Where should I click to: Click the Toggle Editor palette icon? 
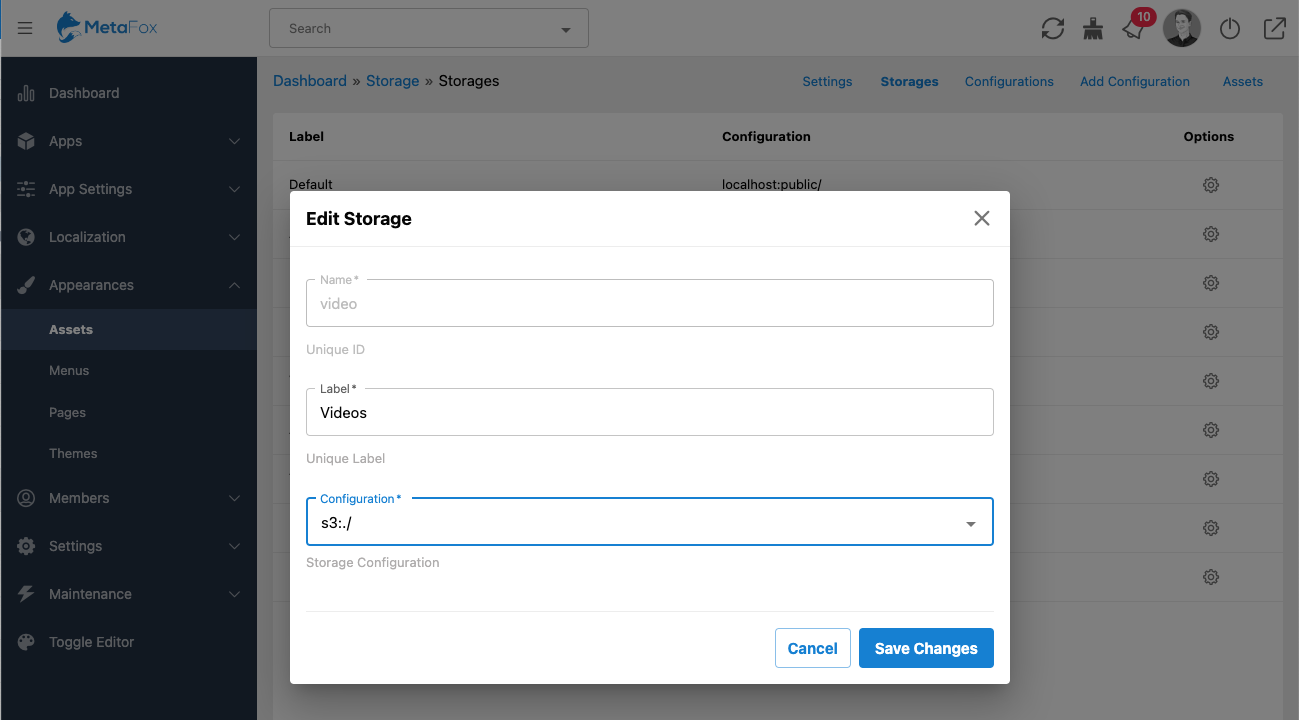click(27, 642)
